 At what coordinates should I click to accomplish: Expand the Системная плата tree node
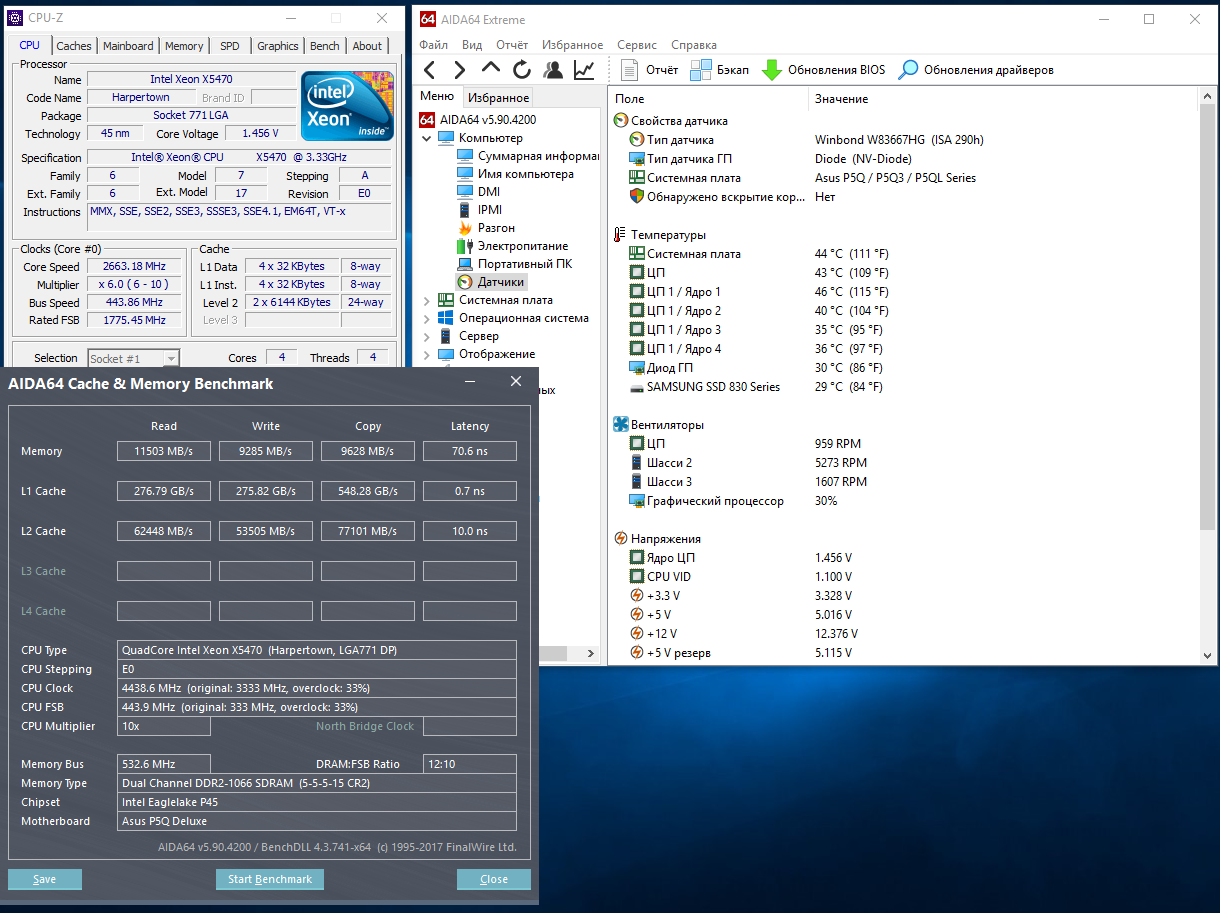coord(427,300)
